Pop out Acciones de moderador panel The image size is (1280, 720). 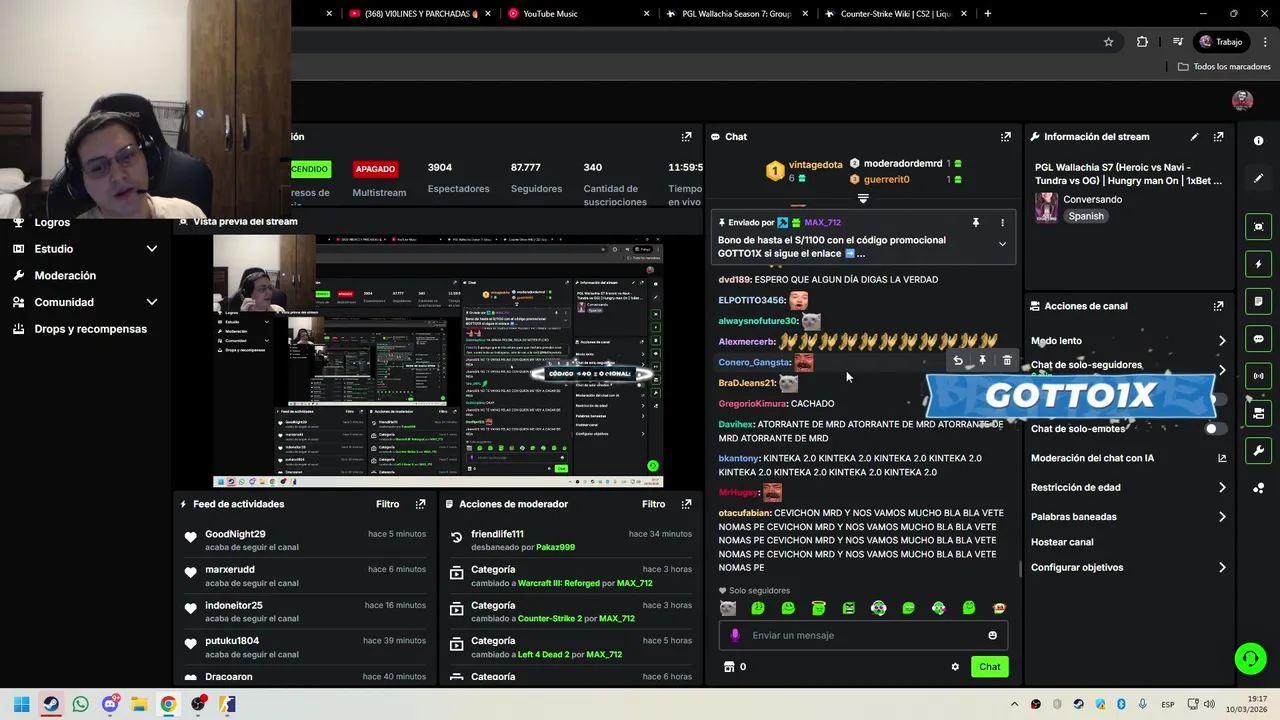coord(686,504)
